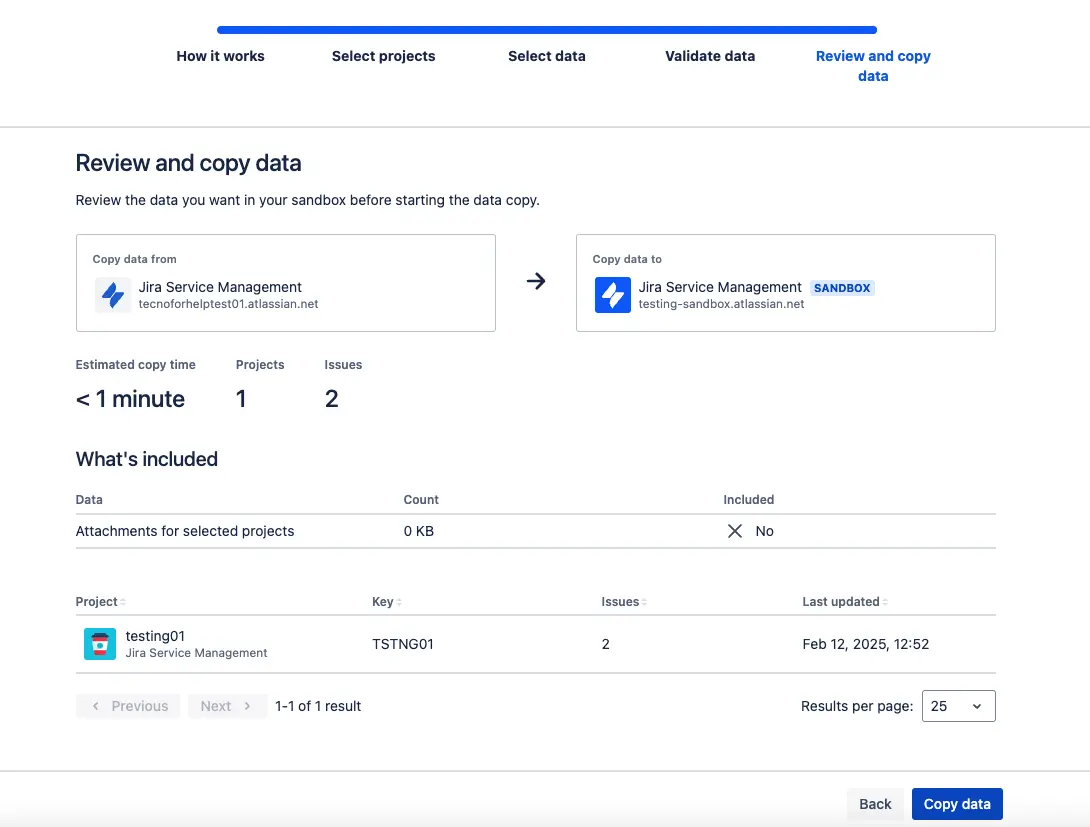This screenshot has width=1090, height=827.
Task: Click the Results per page label
Action: point(857,706)
